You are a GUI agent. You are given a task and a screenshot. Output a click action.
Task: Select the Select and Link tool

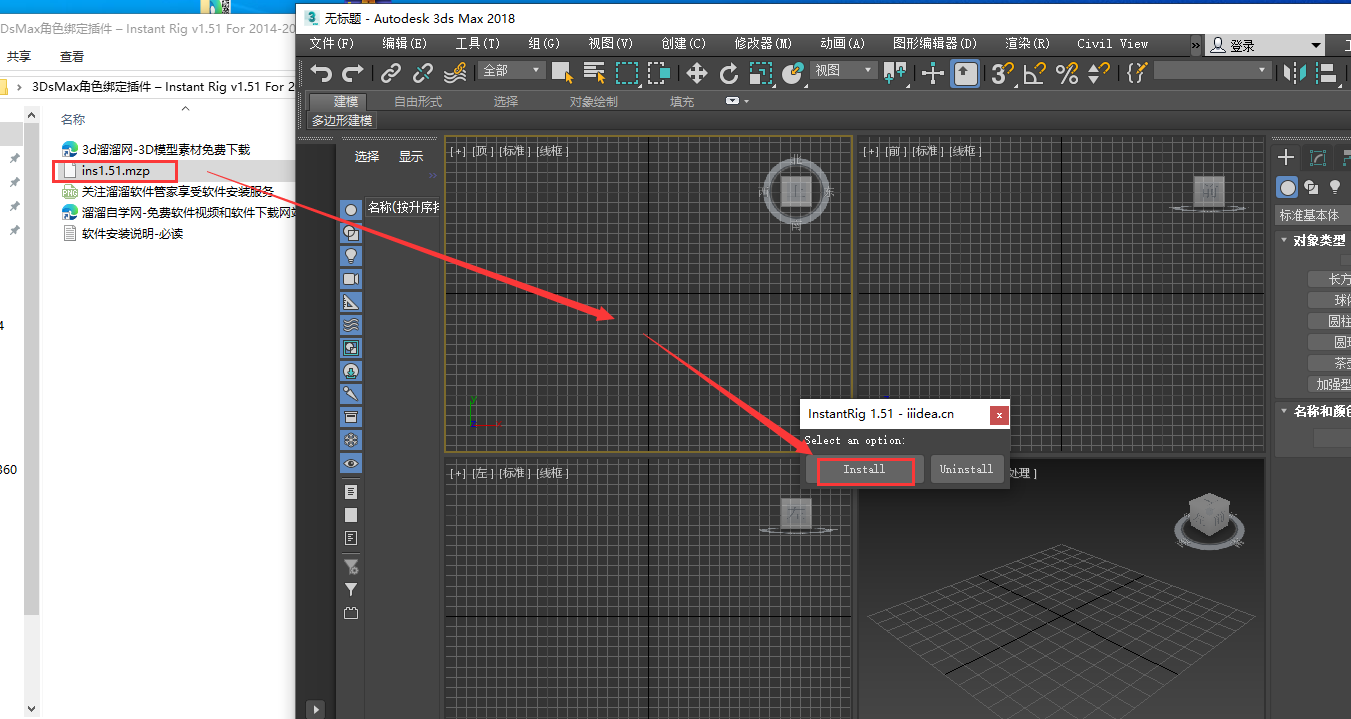pyautogui.click(x=391, y=73)
